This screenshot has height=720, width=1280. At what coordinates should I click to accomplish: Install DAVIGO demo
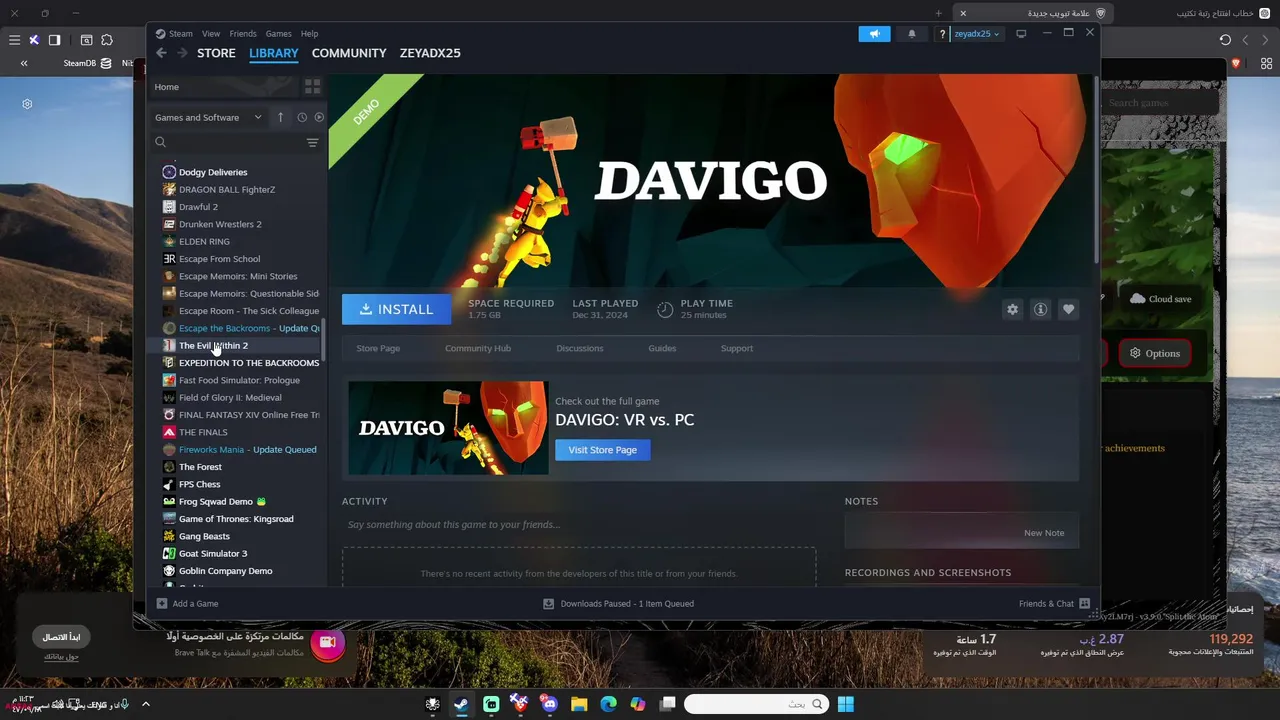click(396, 310)
